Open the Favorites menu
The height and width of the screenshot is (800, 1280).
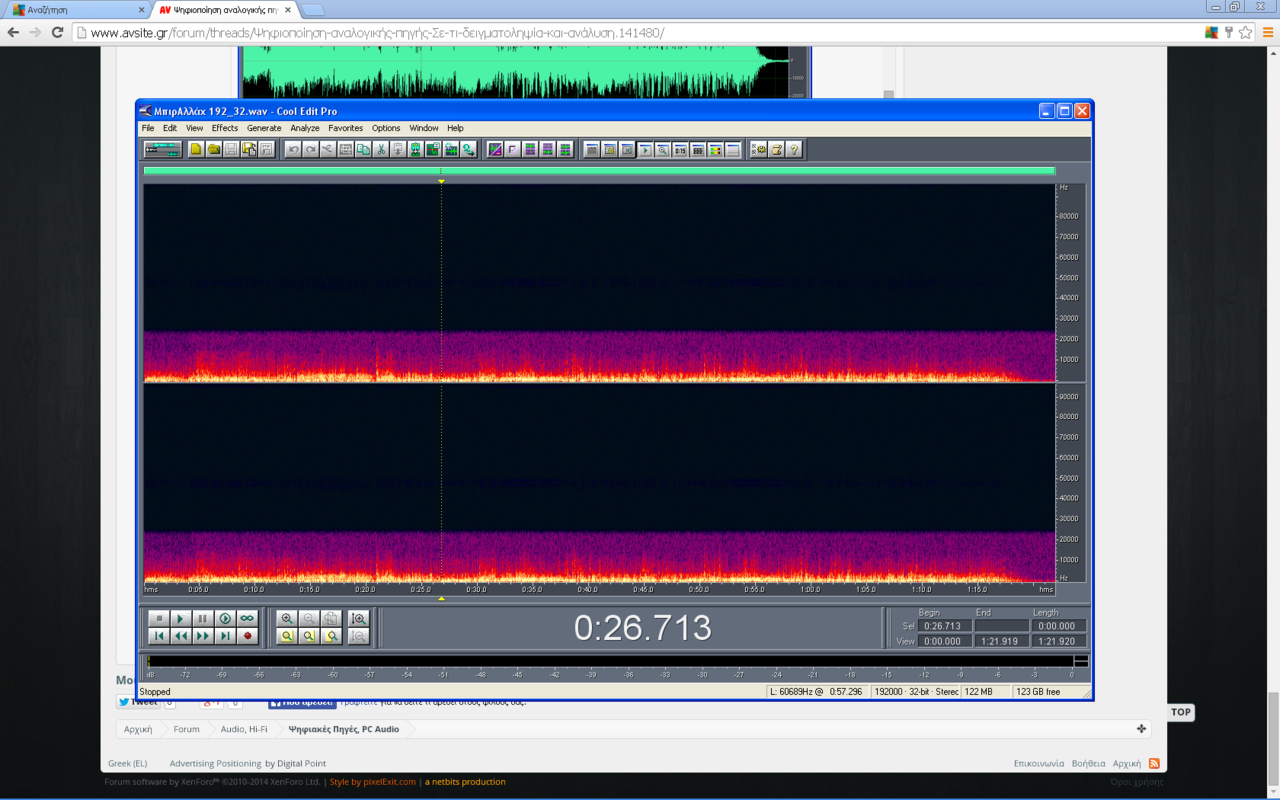point(346,128)
